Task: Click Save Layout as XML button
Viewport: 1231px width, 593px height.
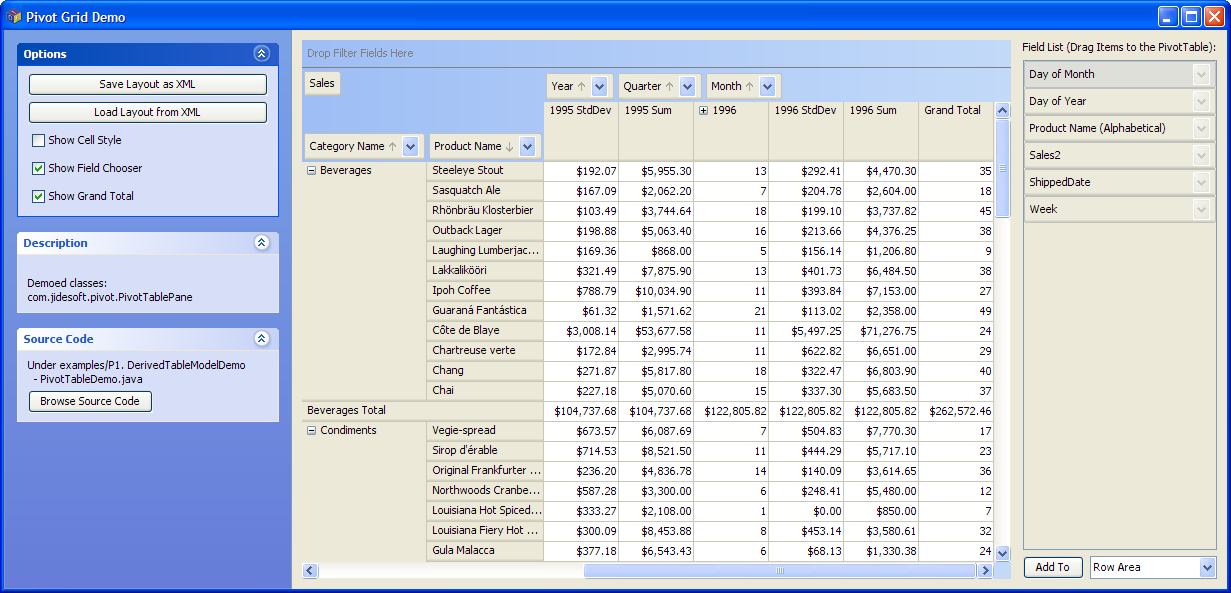Action: (x=147, y=85)
